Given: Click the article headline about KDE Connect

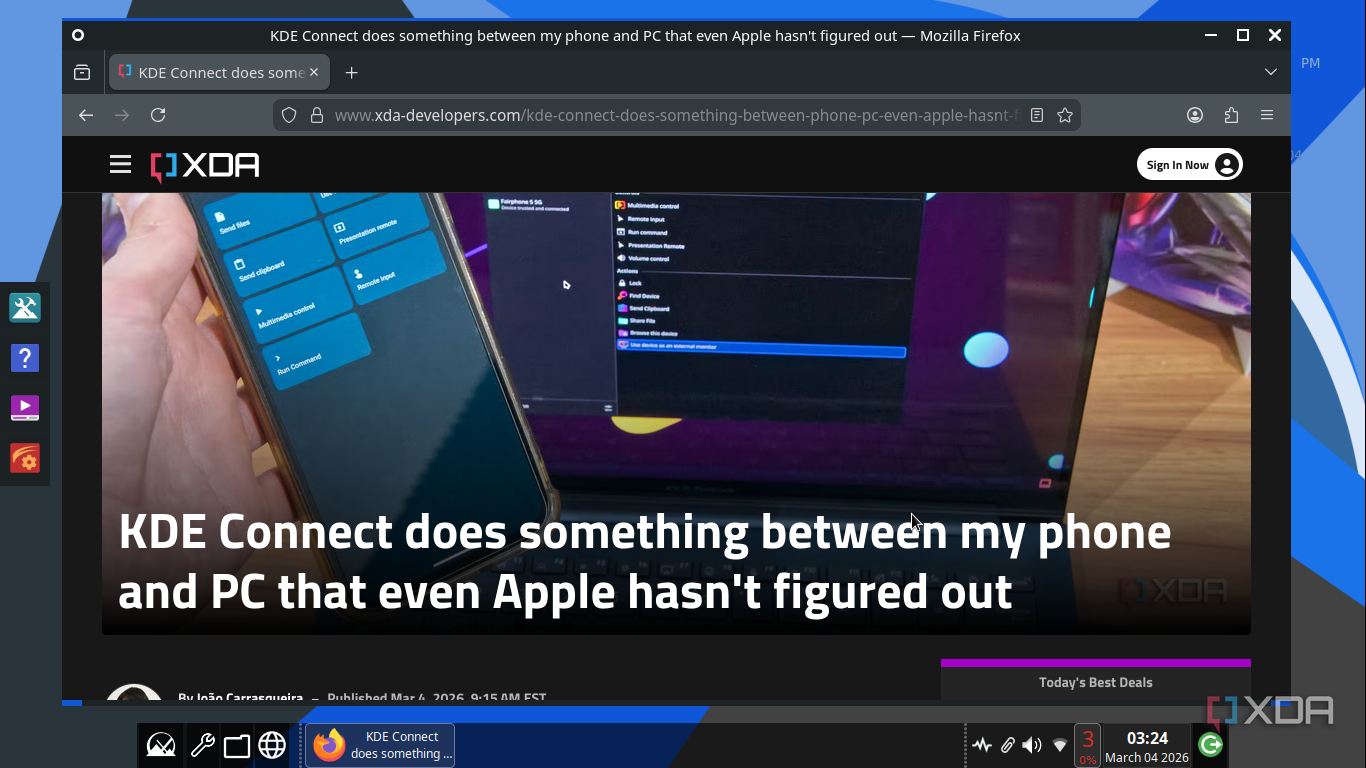Looking at the screenshot, I should 645,562.
